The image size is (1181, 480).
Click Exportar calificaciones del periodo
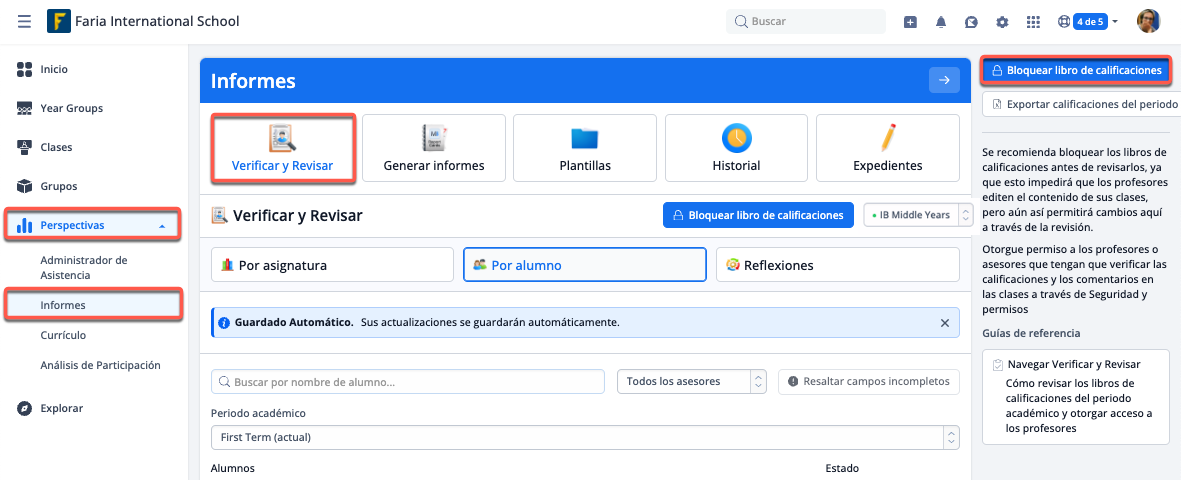pos(1084,104)
